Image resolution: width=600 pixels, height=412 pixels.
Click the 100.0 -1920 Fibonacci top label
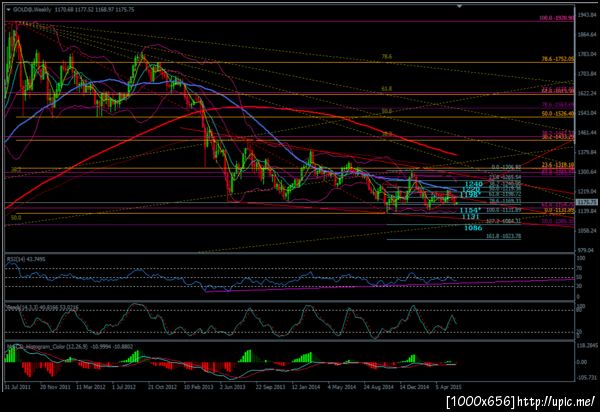tap(557, 18)
